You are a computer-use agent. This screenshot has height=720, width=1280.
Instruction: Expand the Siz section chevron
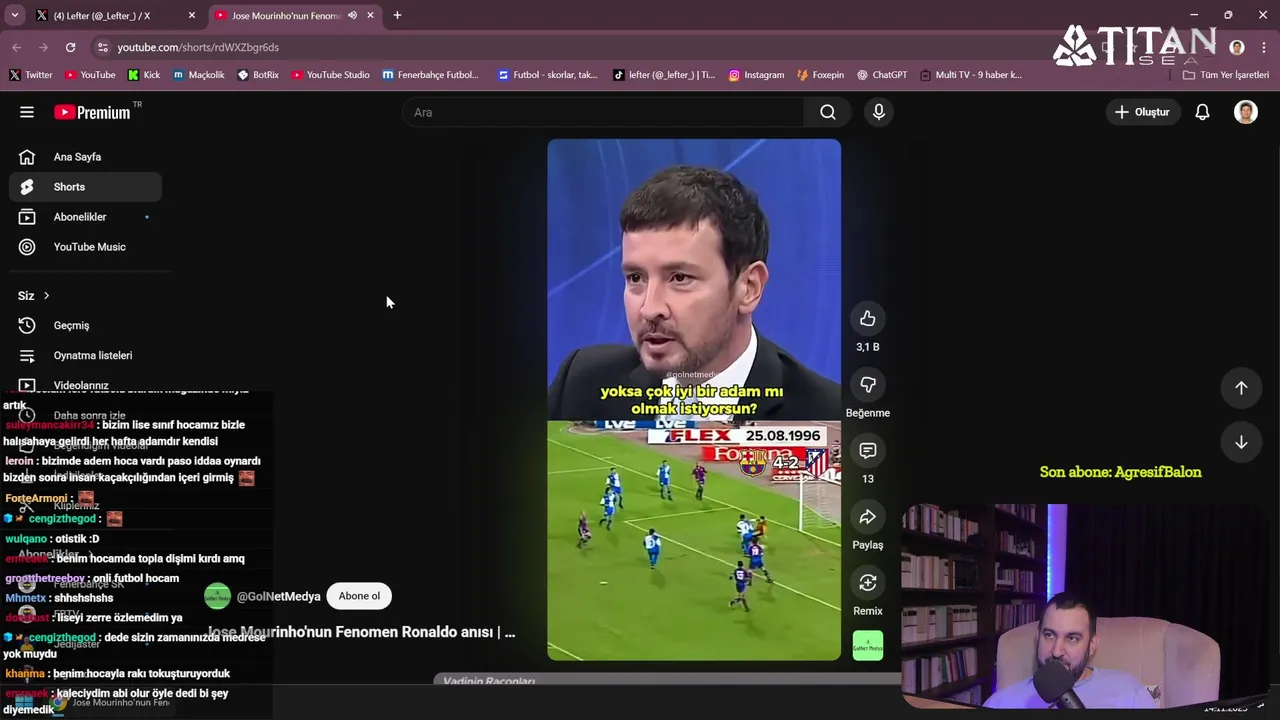[x=46, y=296]
